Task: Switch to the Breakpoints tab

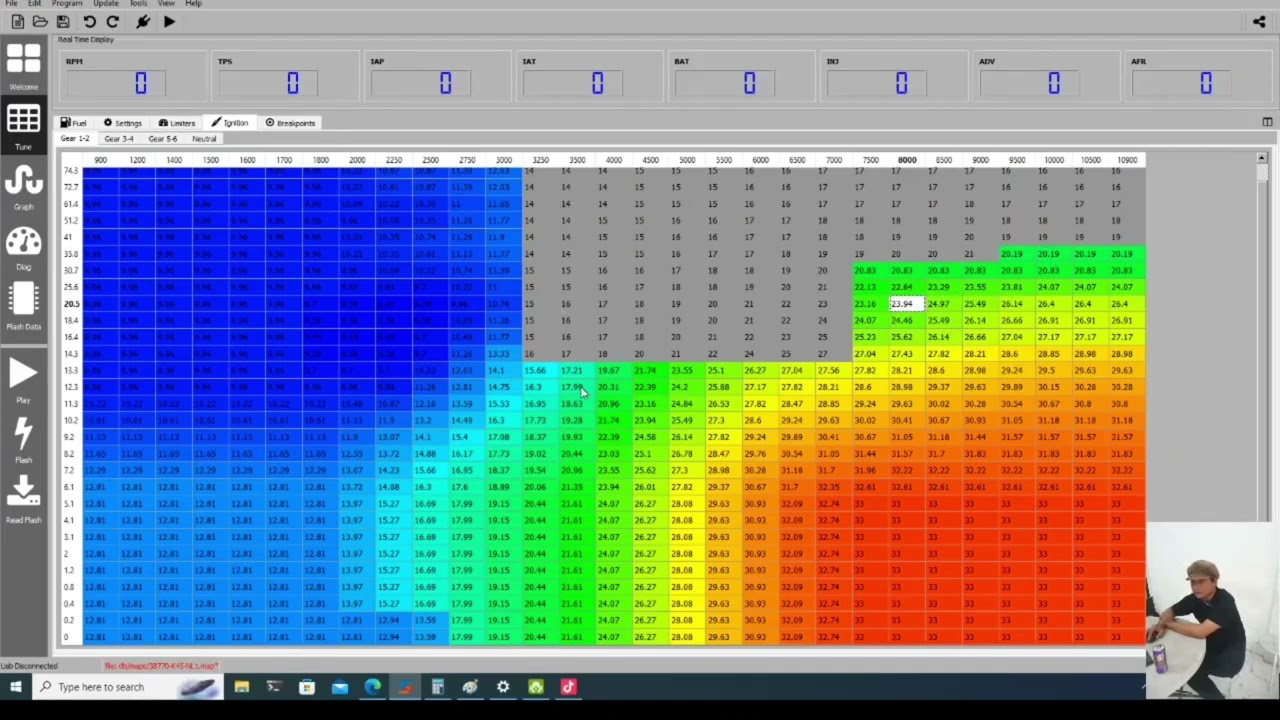Action: [x=290, y=123]
